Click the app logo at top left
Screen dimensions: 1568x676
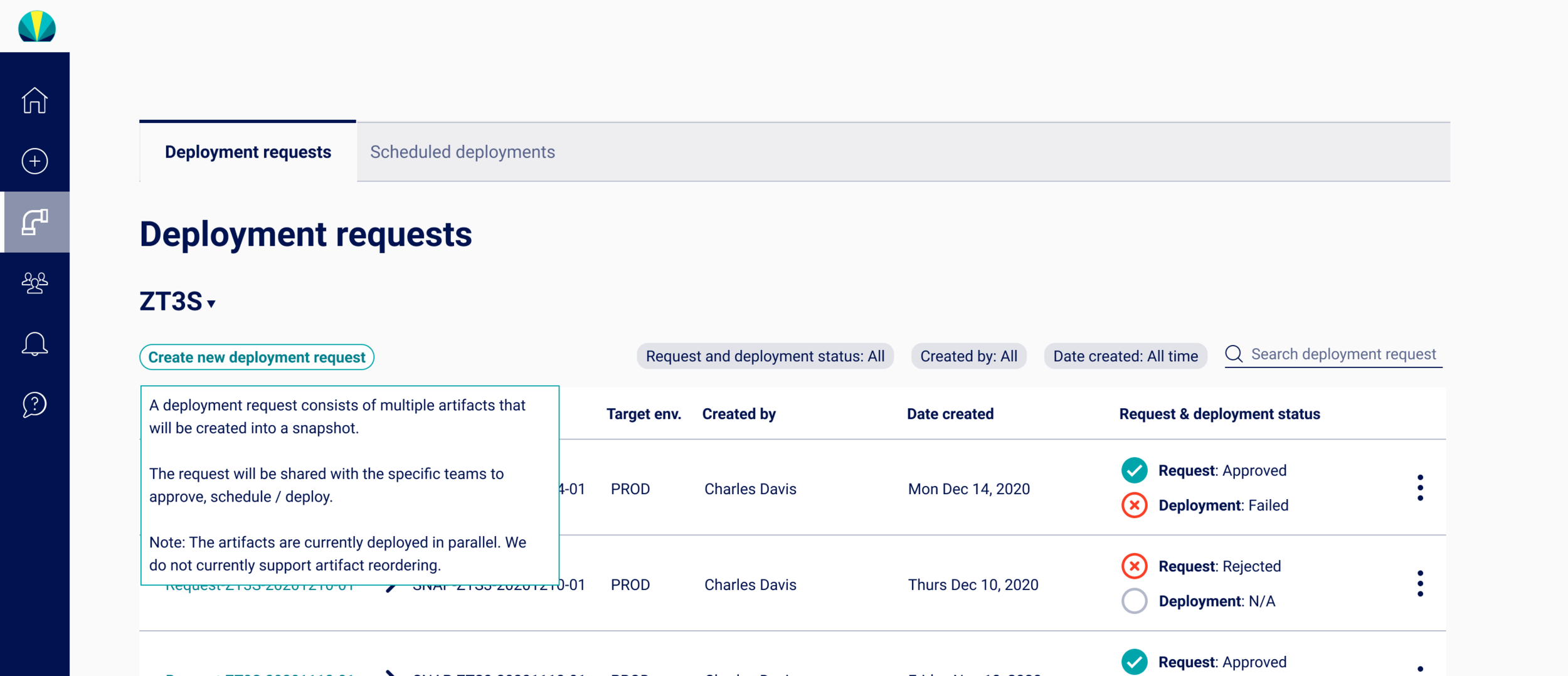click(x=37, y=26)
